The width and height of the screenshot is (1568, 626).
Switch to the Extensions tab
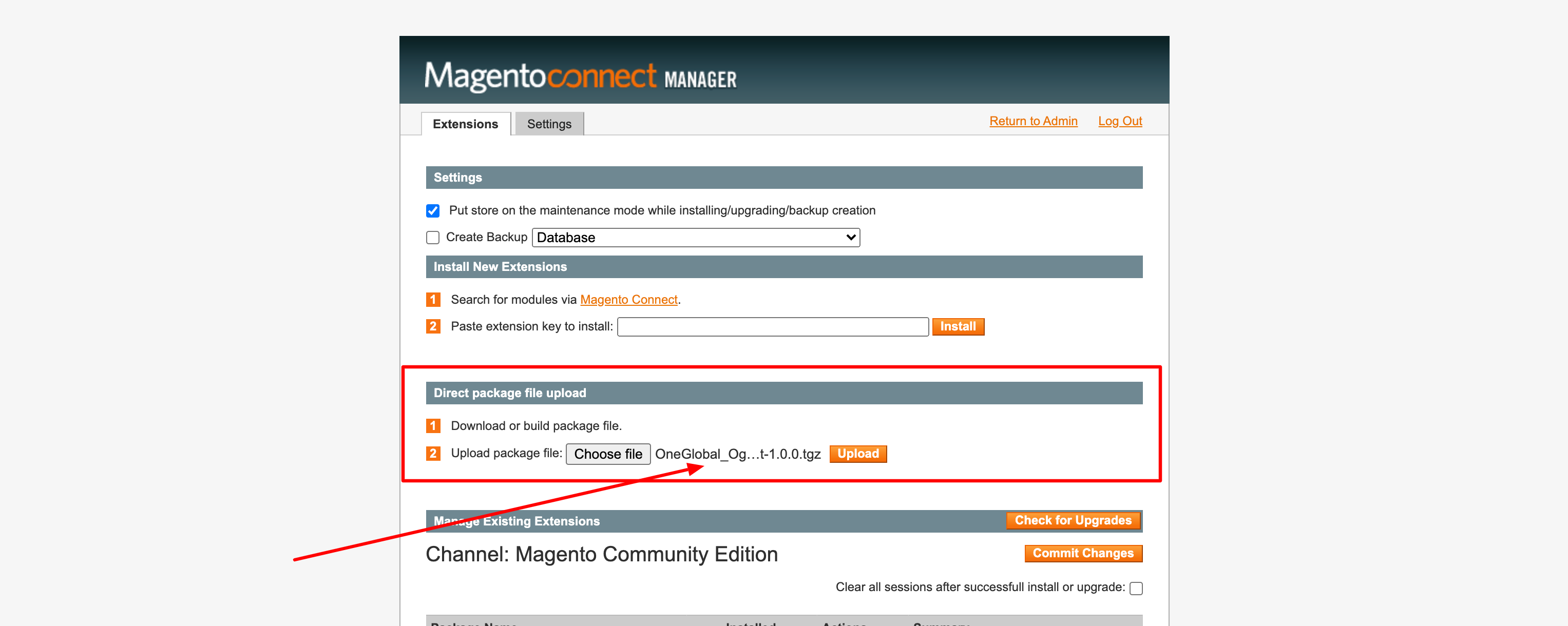point(465,124)
